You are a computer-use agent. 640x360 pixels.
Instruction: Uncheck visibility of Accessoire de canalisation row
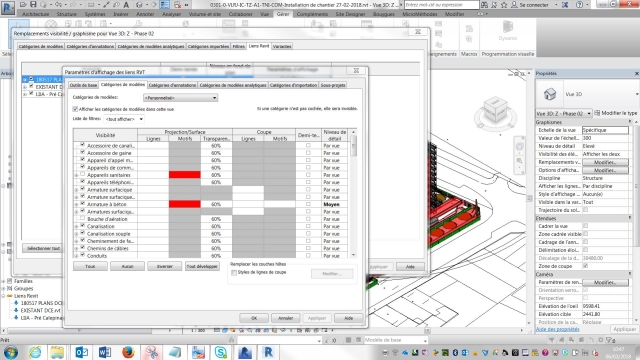click(82, 145)
